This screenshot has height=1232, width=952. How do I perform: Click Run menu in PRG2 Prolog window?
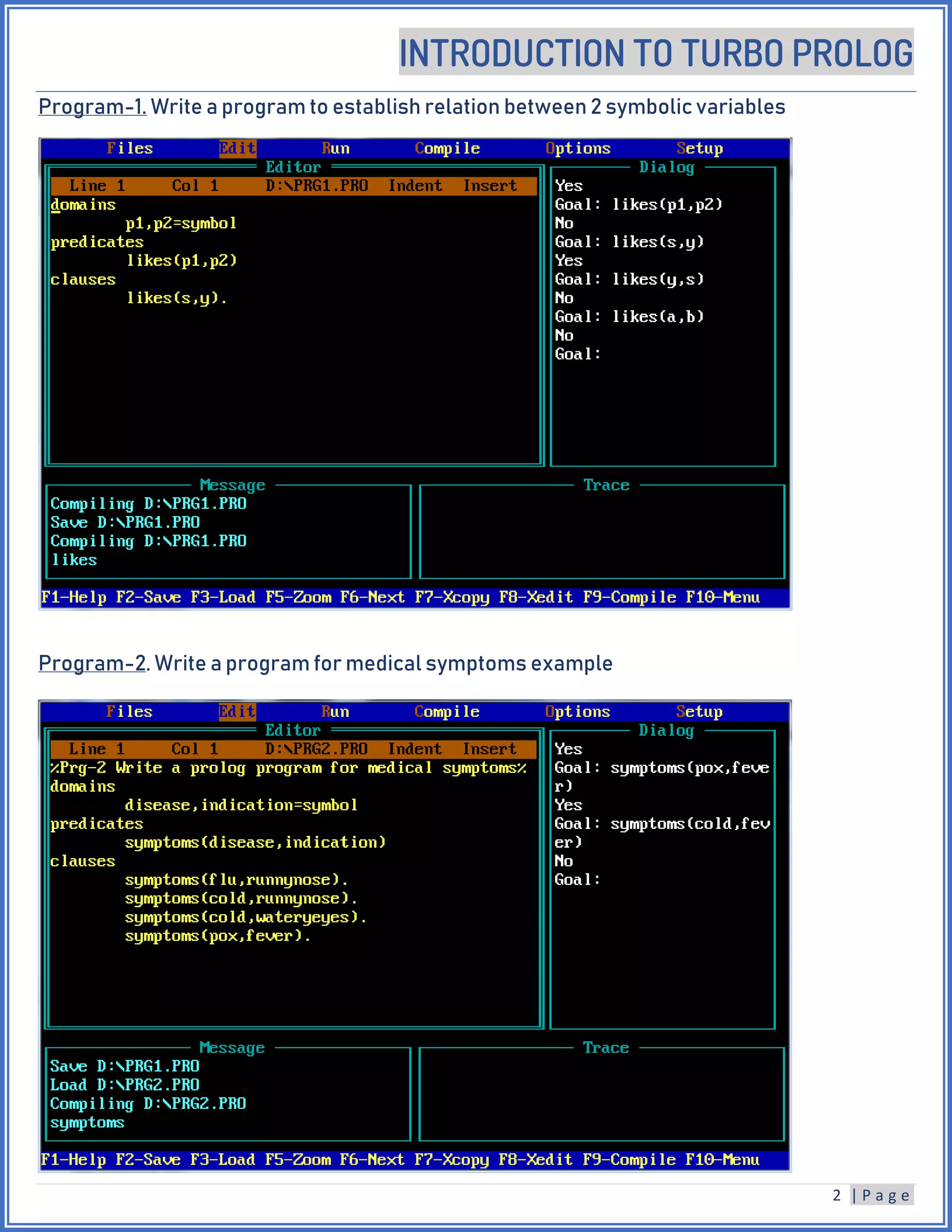point(336,711)
